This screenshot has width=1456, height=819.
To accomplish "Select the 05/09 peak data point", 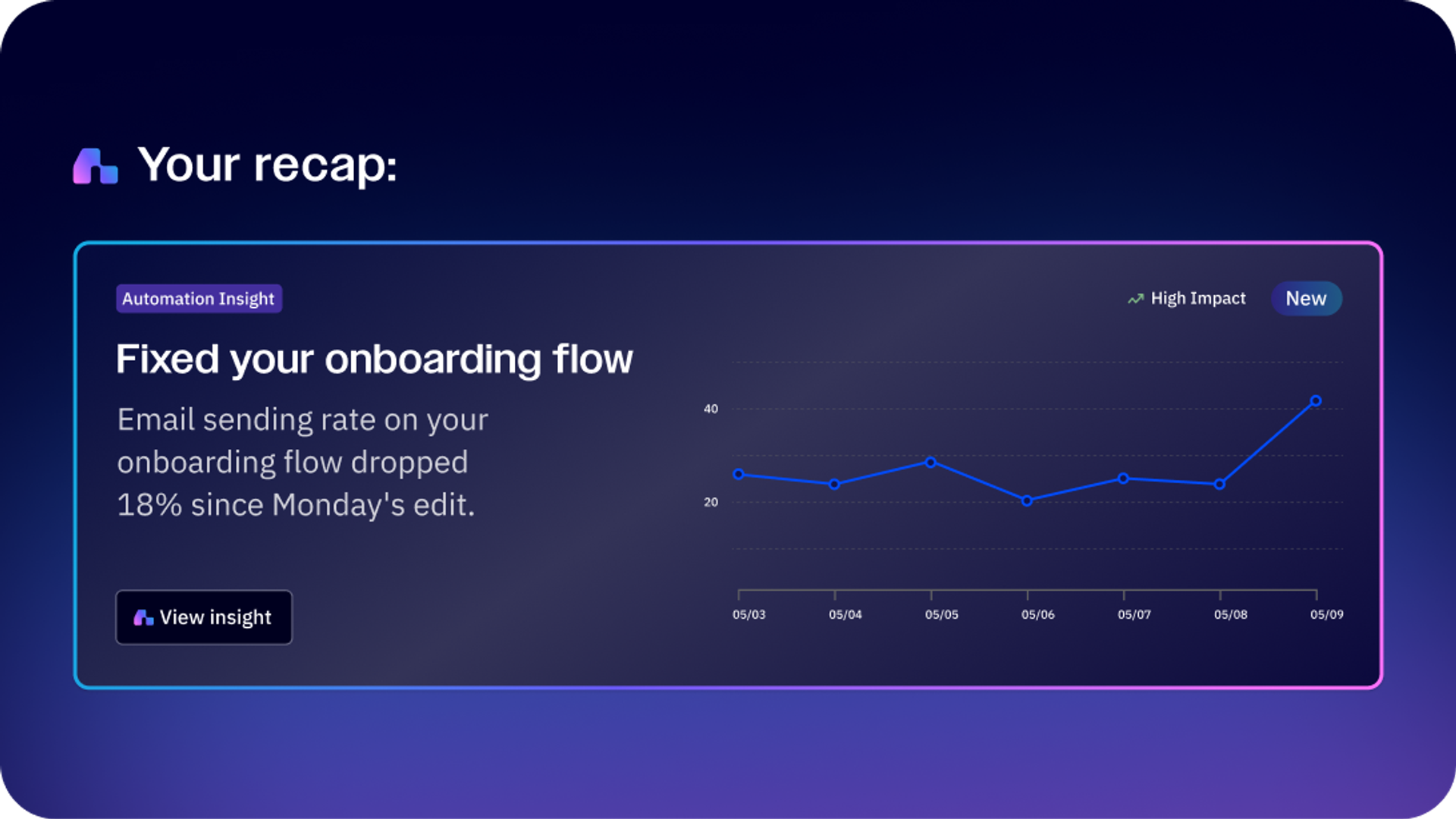I will 1316,401.
